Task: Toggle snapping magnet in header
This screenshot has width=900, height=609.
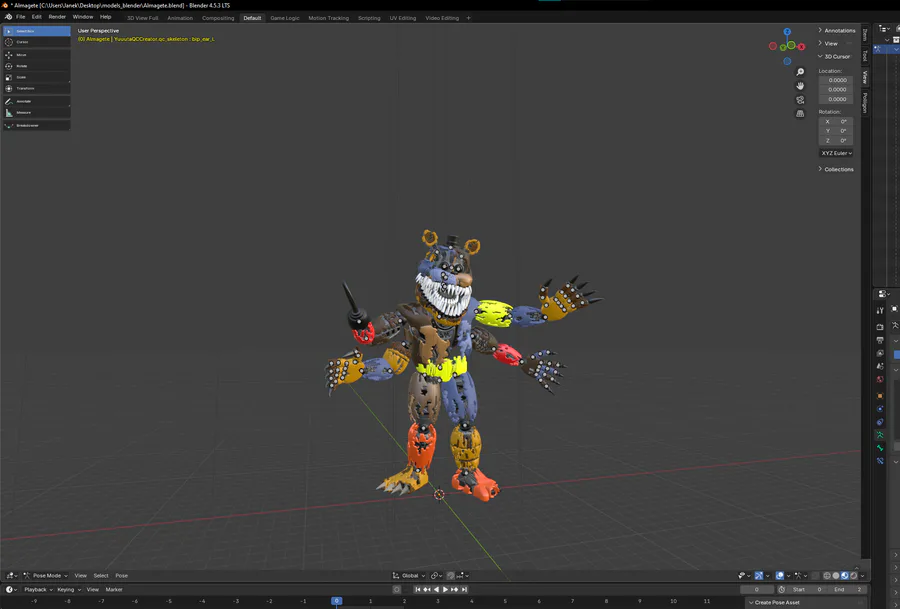Action: (x=451, y=575)
